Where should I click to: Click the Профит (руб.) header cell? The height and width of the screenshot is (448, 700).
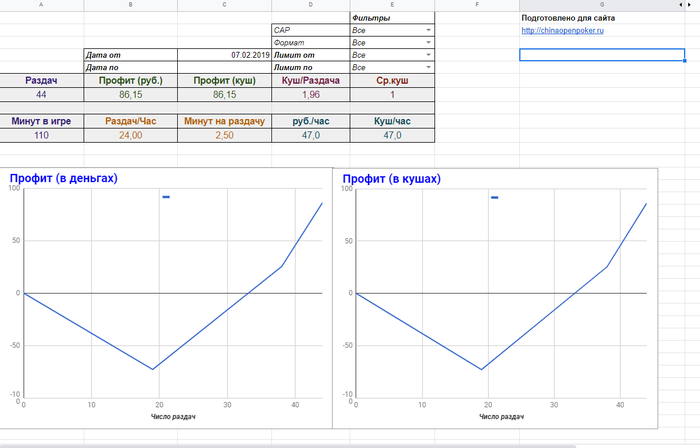point(130,81)
